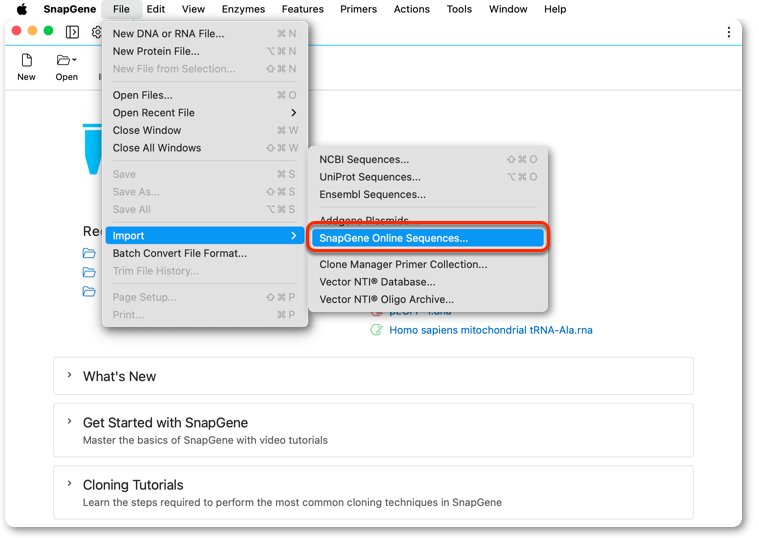Open the Tools menu

click(x=459, y=9)
